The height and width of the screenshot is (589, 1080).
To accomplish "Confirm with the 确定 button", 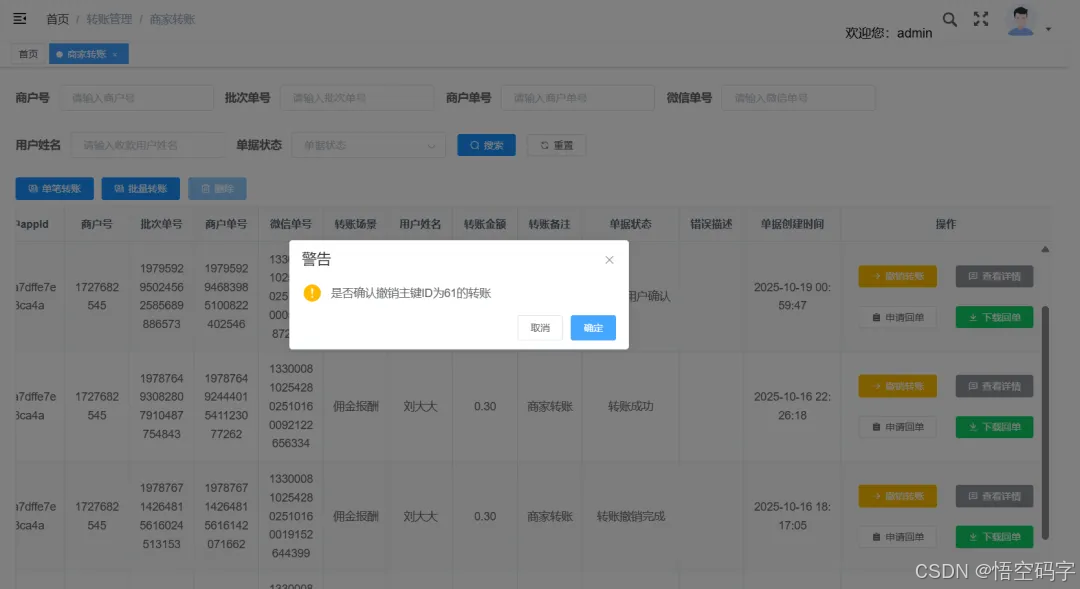I will coord(593,328).
